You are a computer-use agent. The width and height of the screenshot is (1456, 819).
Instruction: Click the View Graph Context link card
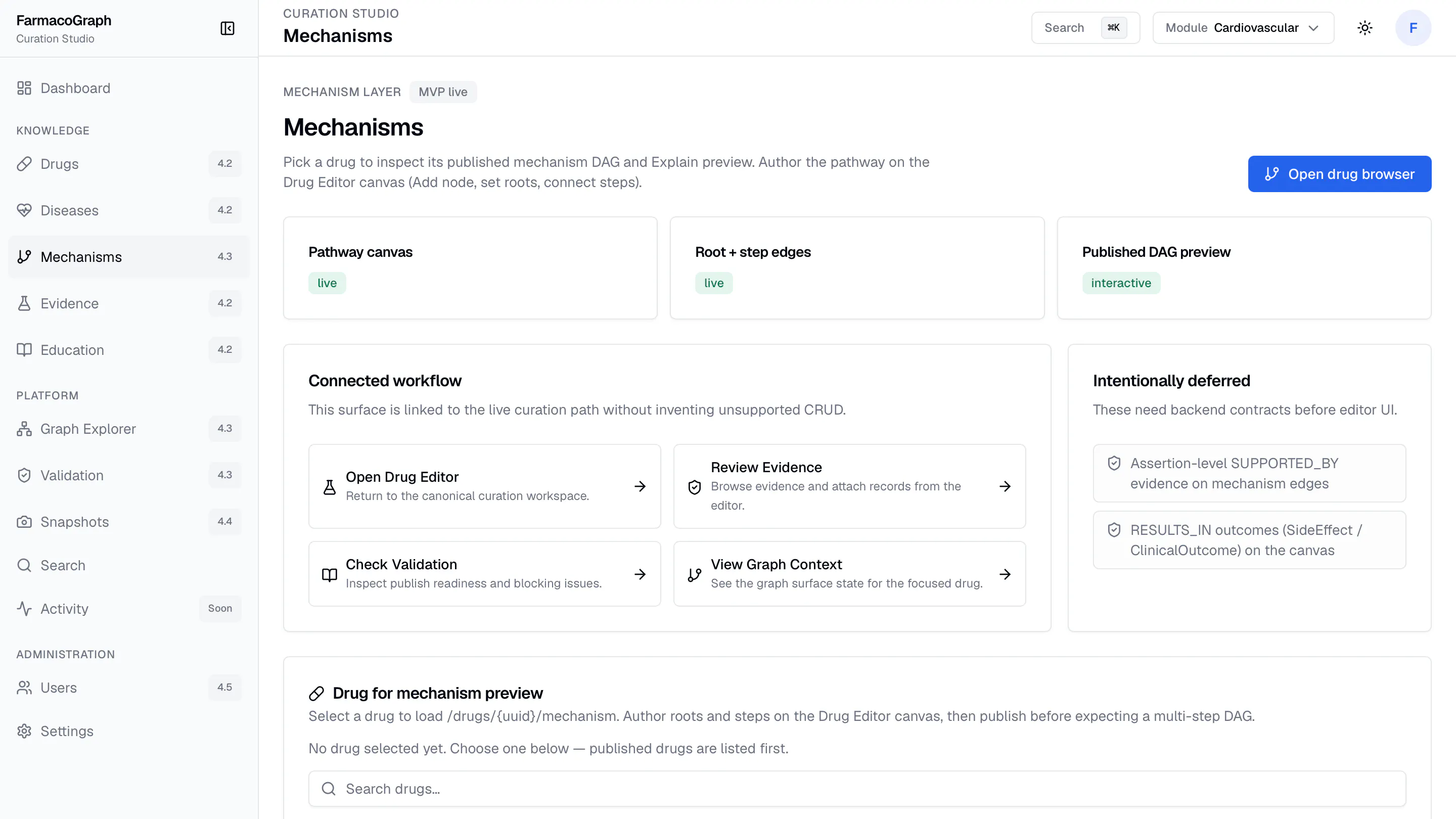(849, 574)
